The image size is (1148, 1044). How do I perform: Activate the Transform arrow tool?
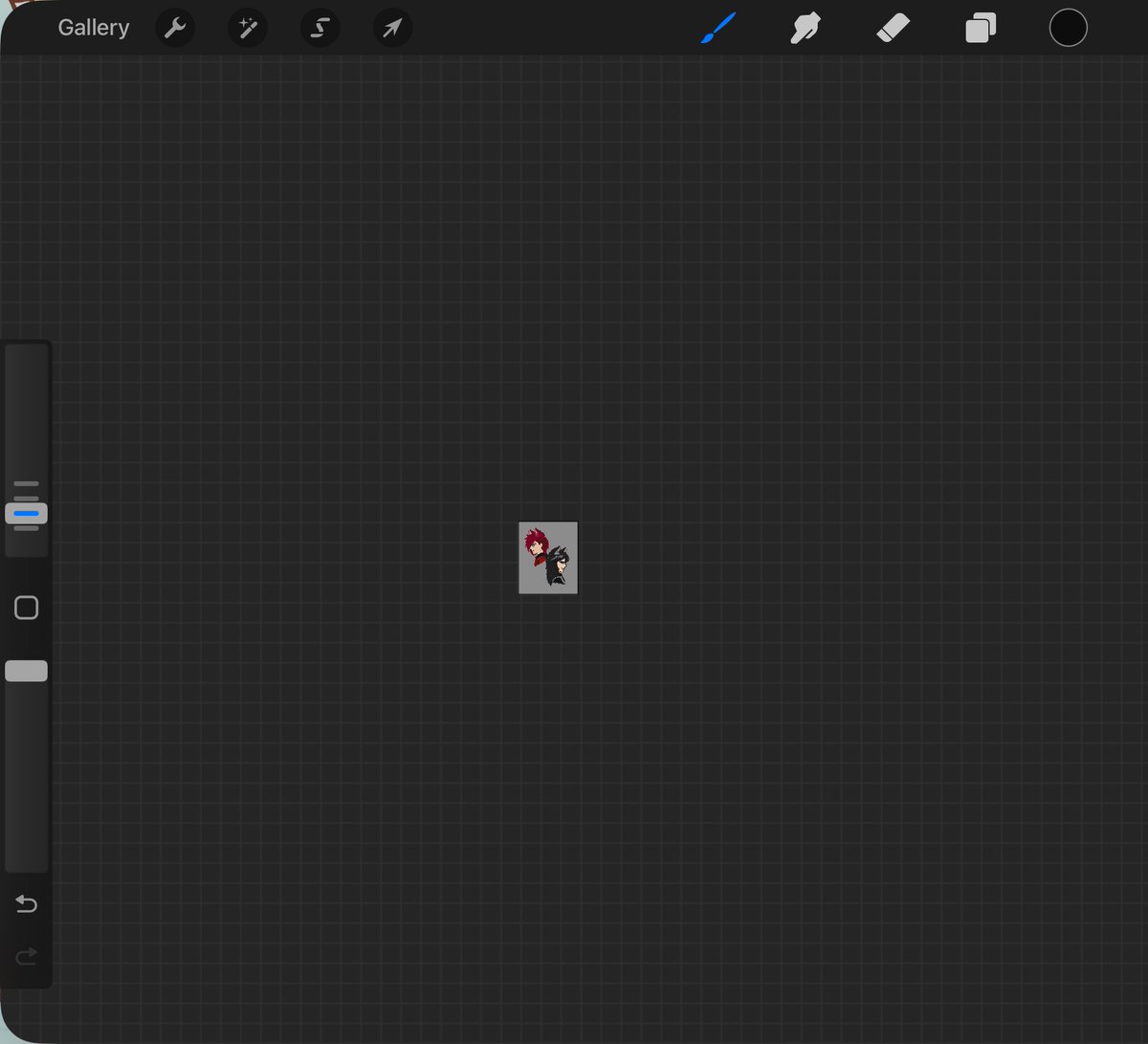(392, 29)
